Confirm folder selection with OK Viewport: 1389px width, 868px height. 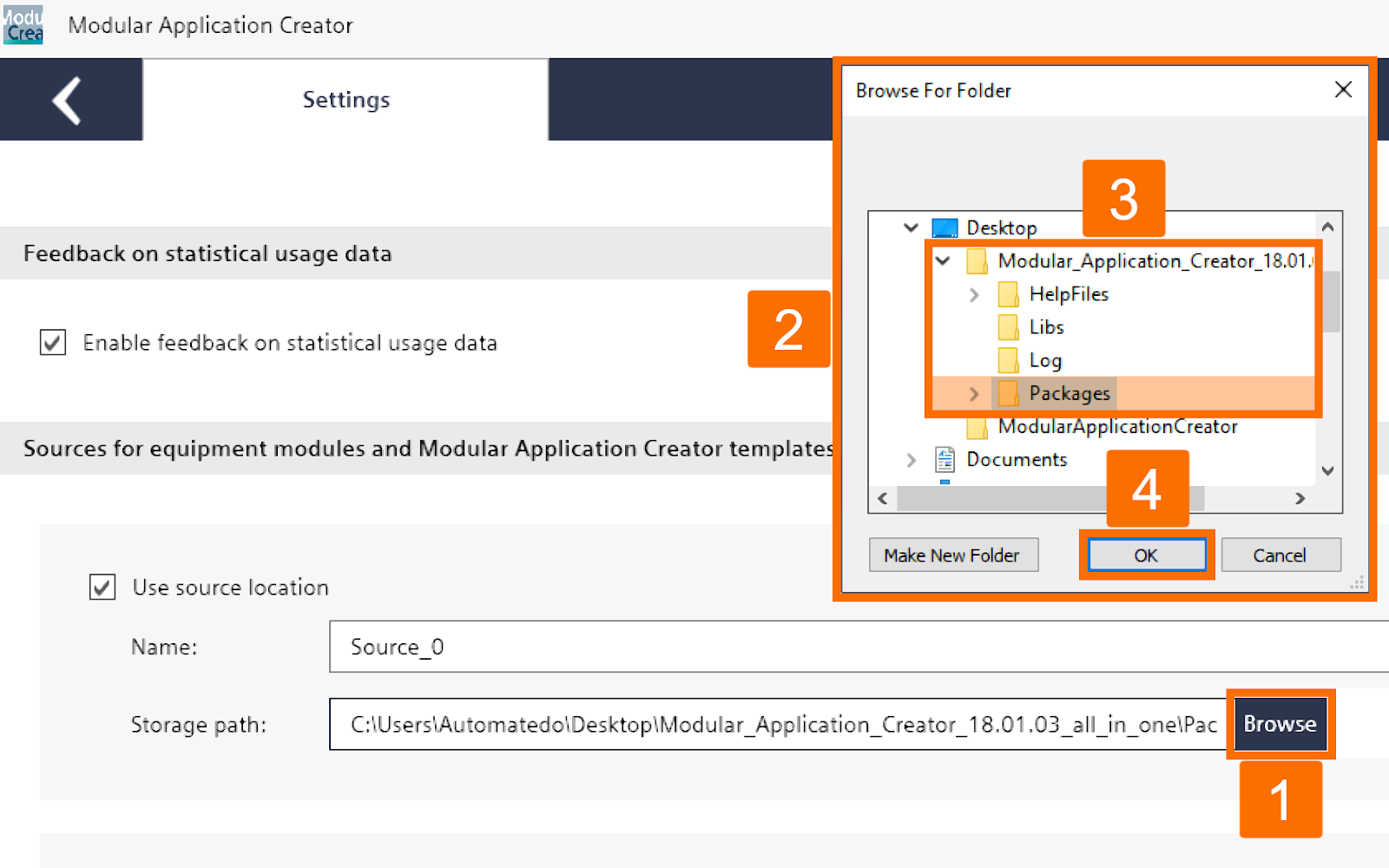tap(1145, 555)
